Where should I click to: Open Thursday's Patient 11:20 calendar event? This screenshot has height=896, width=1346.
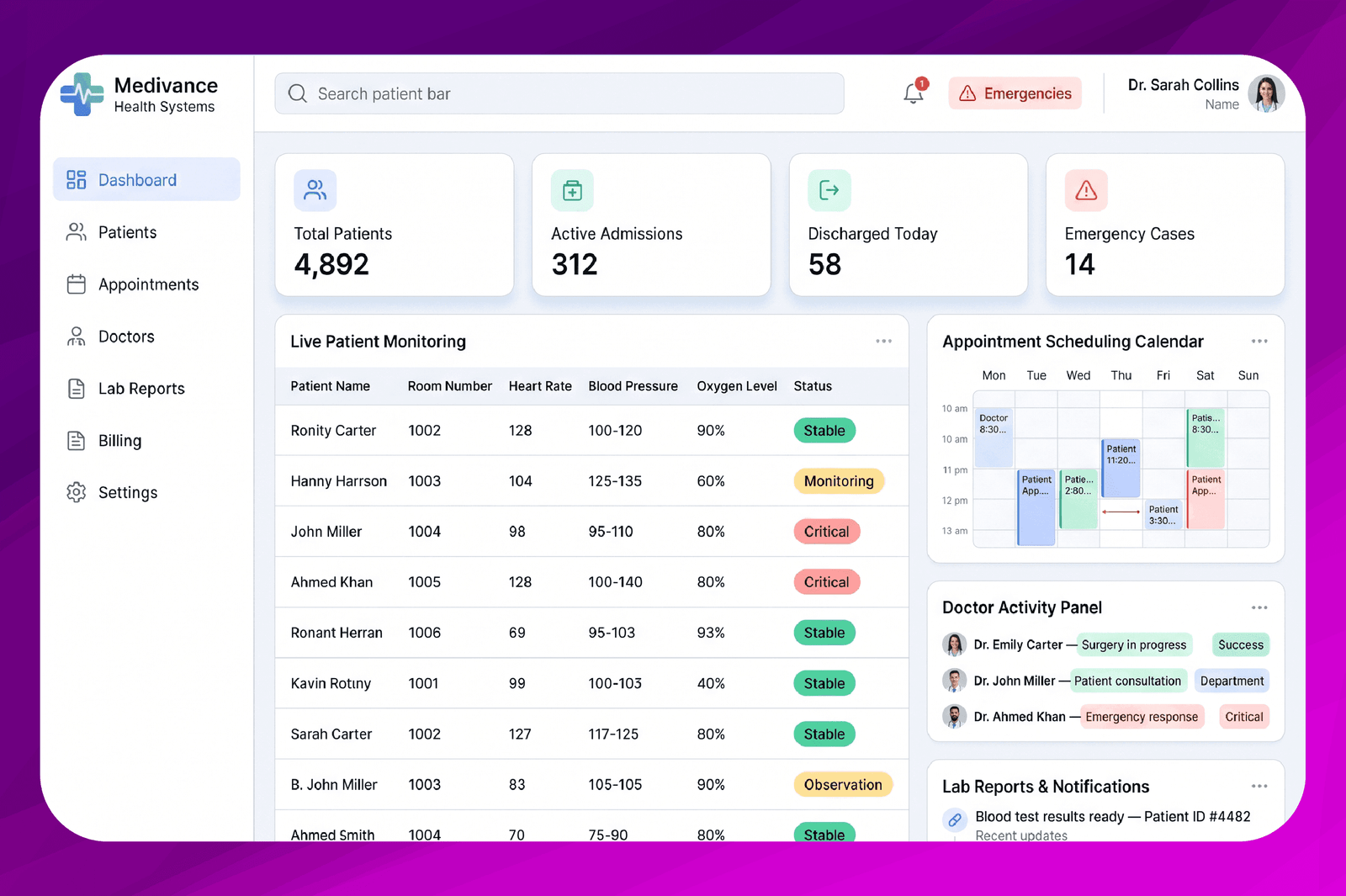pyautogui.click(x=1121, y=468)
